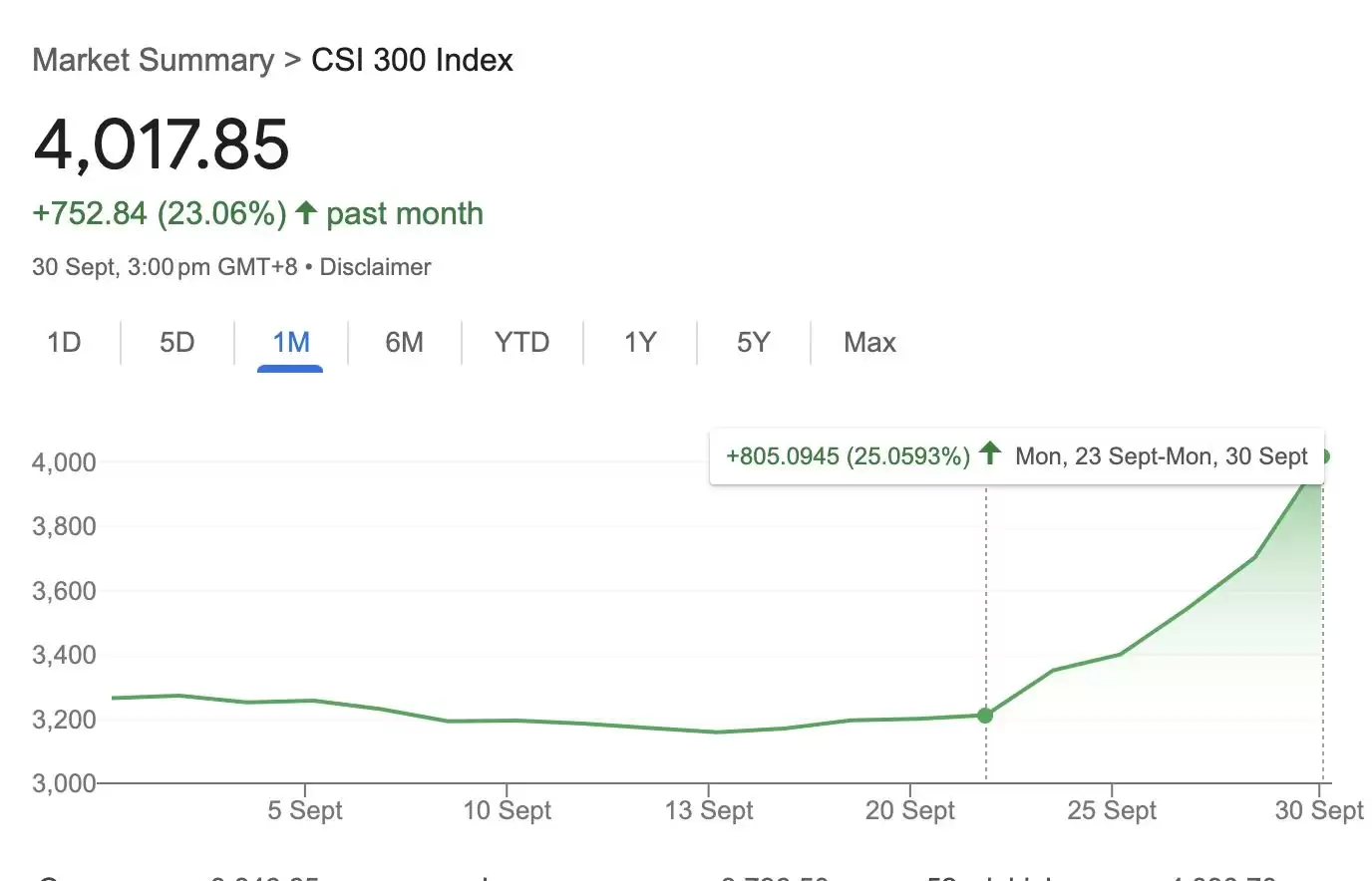Click the CSI 300 Index title
The width and height of the screenshot is (1372, 881).
[x=412, y=60]
